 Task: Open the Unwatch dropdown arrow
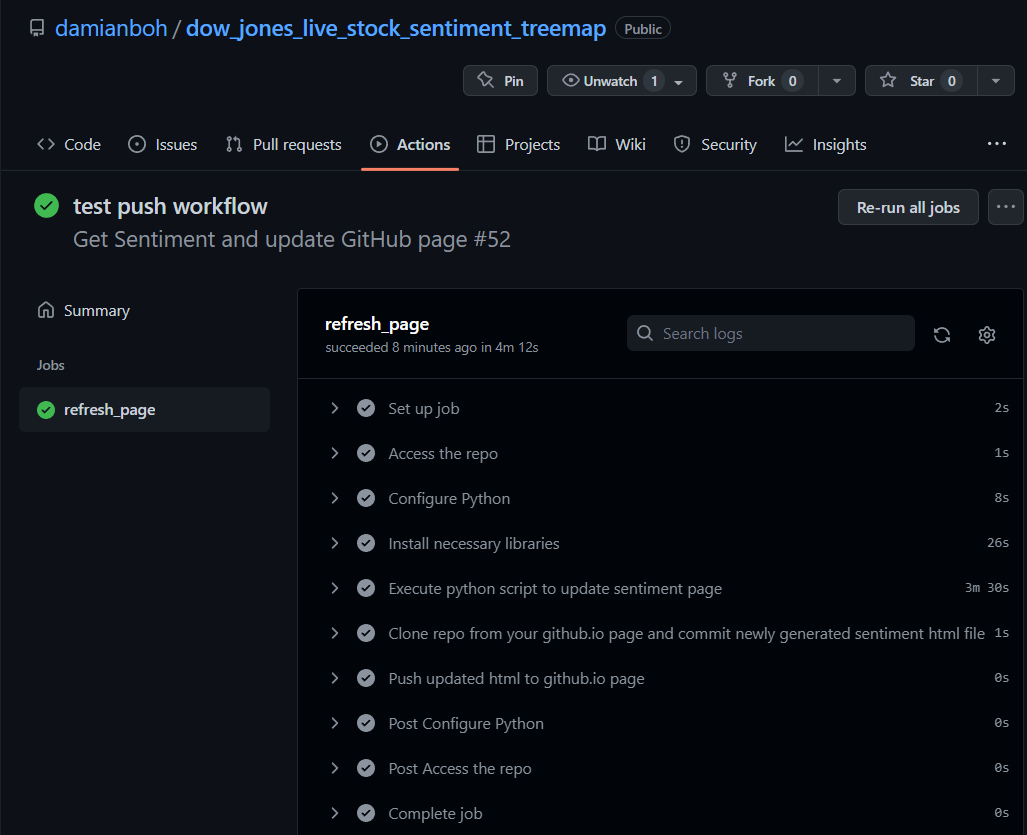[679, 82]
